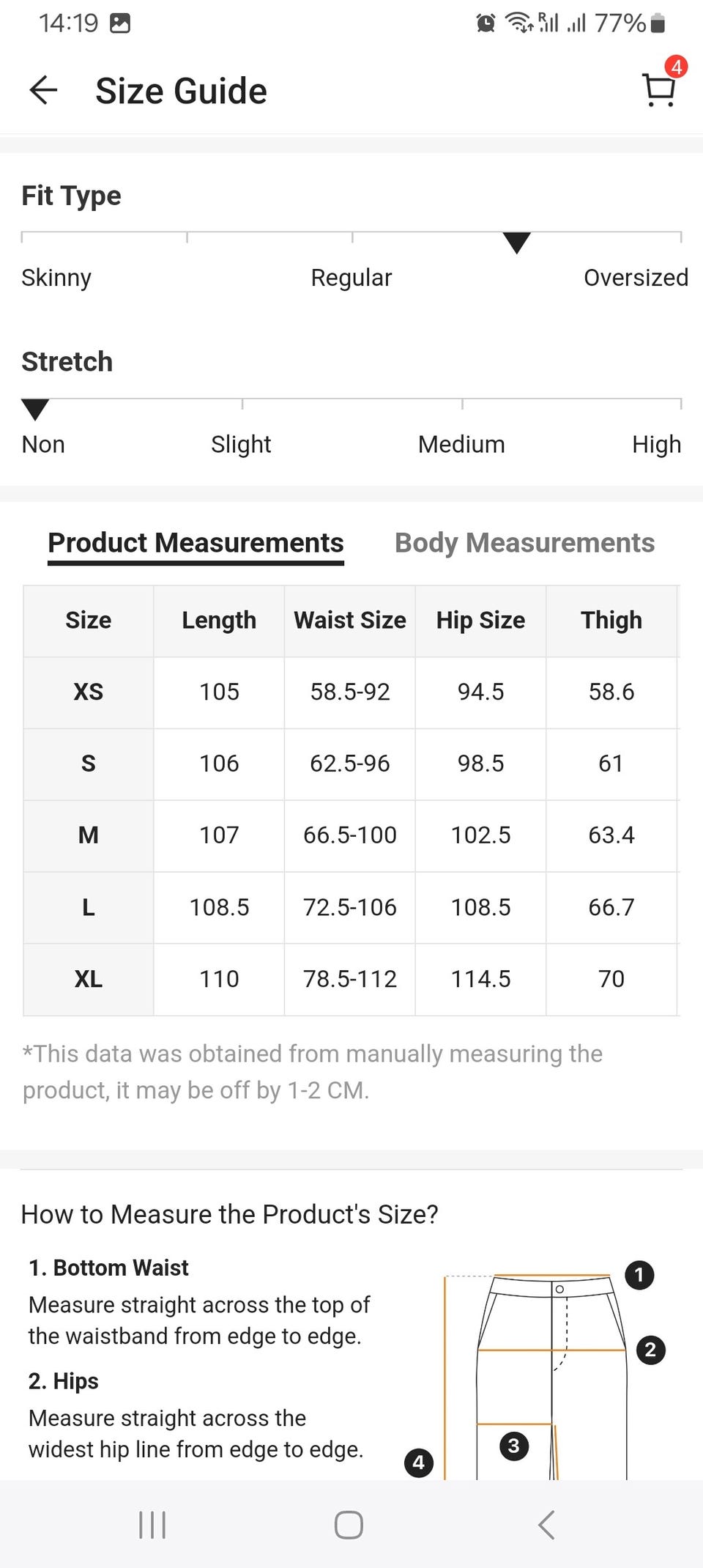Tap the XS size row header
Viewport: 703px width, 1568px height.
click(x=89, y=692)
